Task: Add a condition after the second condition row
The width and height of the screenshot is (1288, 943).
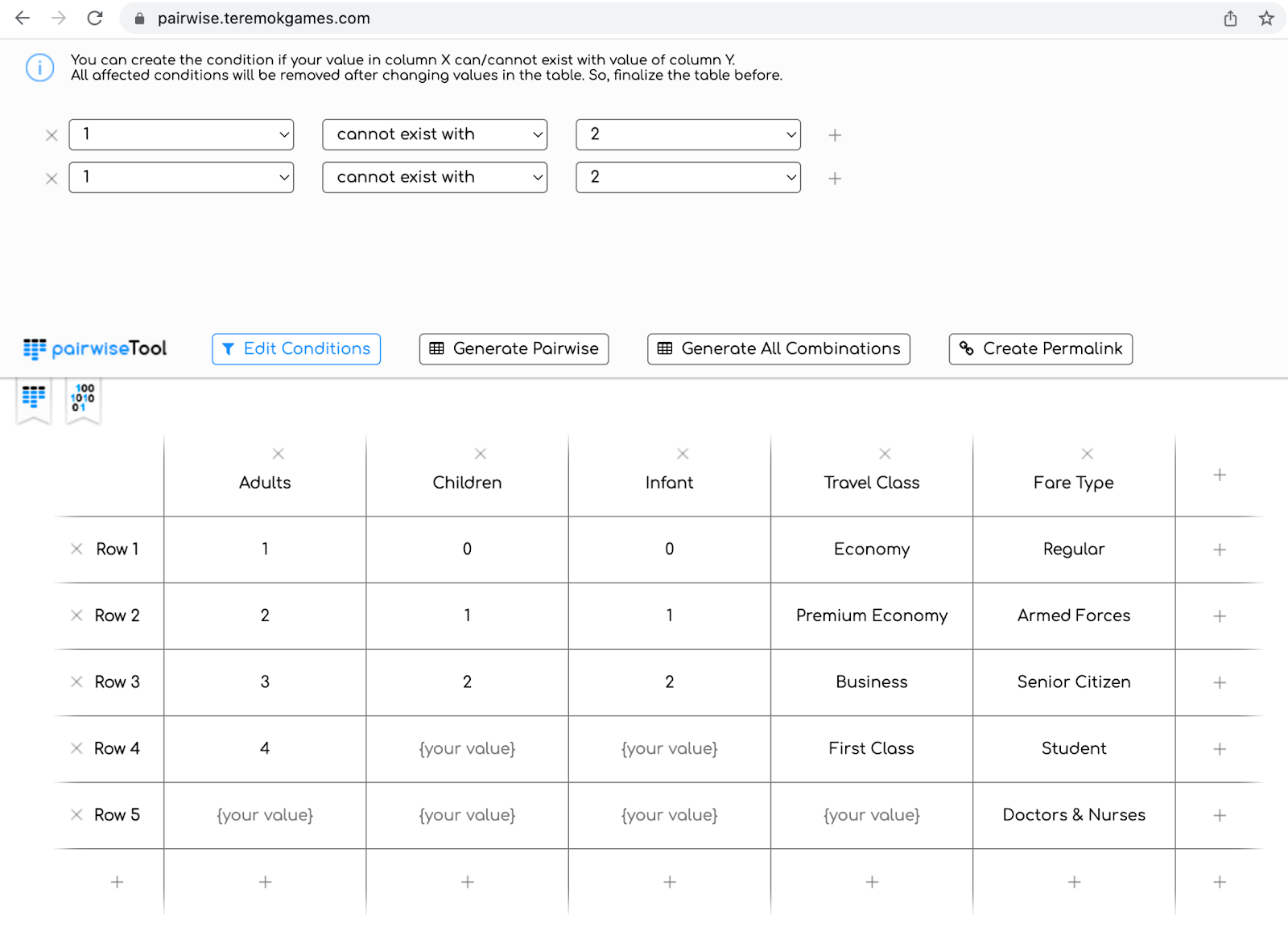Action: pos(835,179)
